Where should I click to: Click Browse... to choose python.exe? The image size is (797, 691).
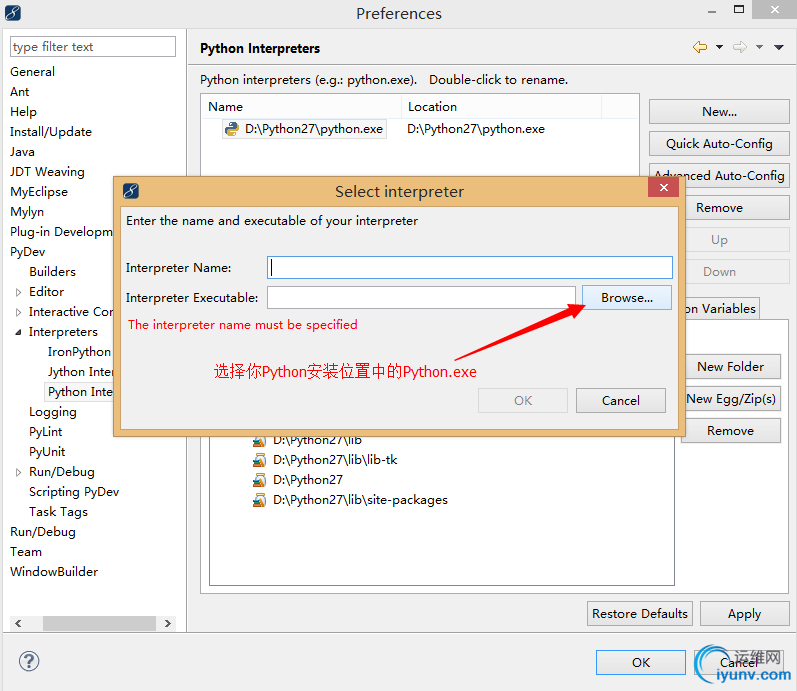pos(627,297)
